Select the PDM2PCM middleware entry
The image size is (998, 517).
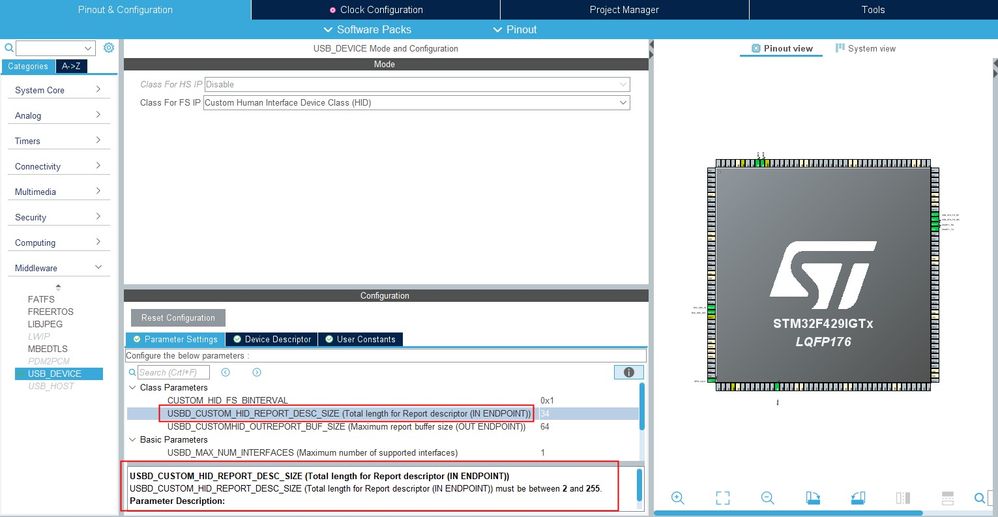[49, 361]
